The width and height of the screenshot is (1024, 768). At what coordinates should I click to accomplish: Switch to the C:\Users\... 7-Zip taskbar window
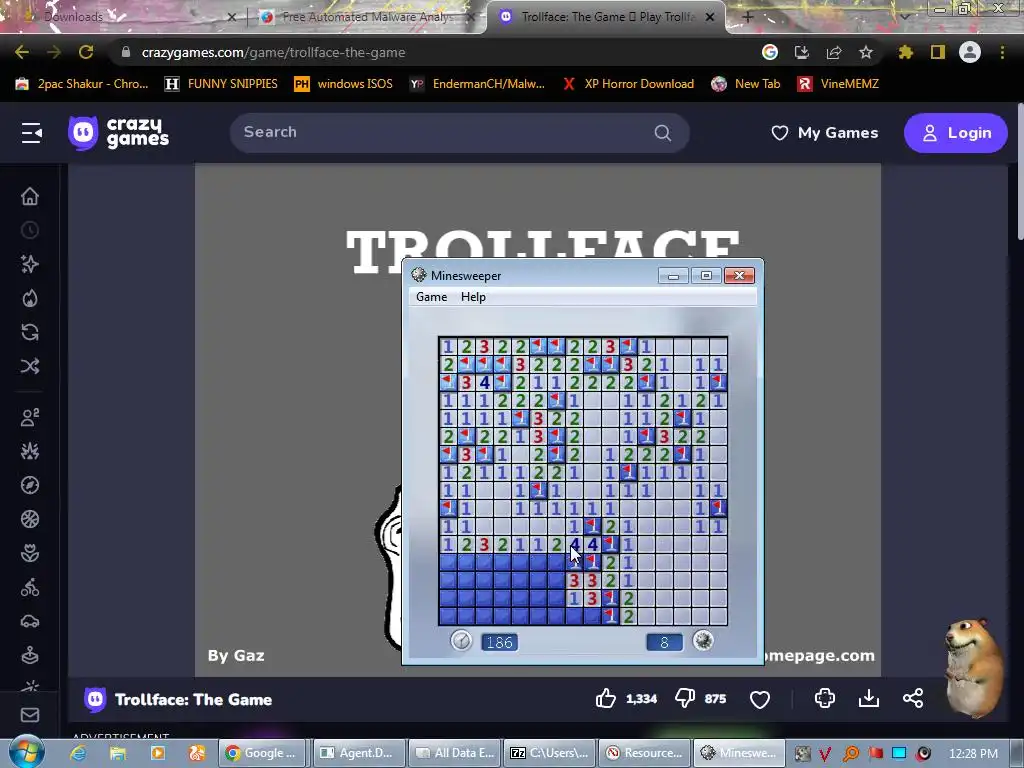pyautogui.click(x=548, y=753)
